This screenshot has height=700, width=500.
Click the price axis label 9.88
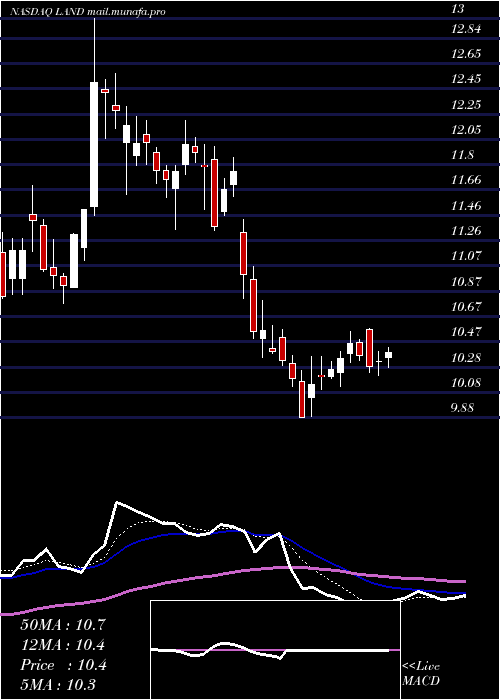point(463,408)
